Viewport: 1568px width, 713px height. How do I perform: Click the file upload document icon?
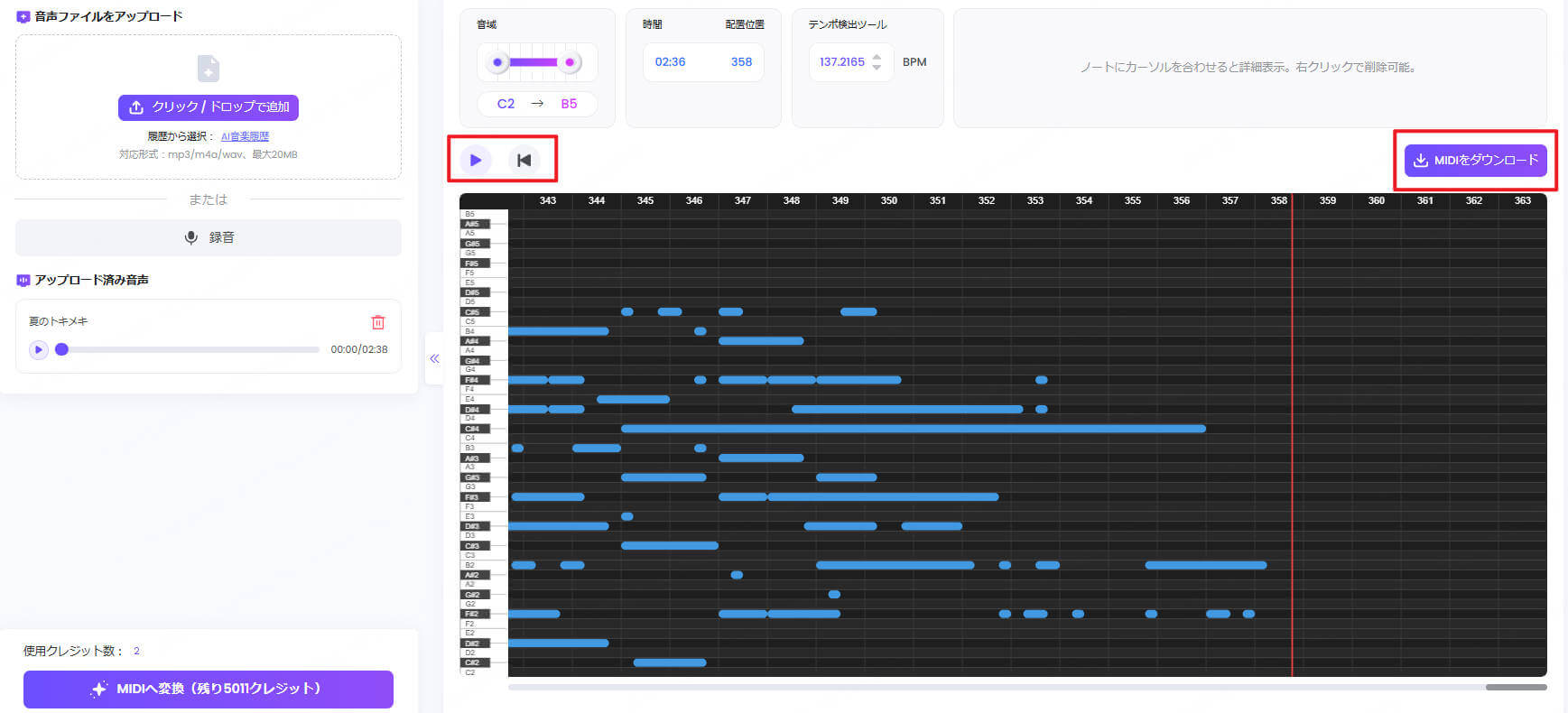[x=209, y=68]
